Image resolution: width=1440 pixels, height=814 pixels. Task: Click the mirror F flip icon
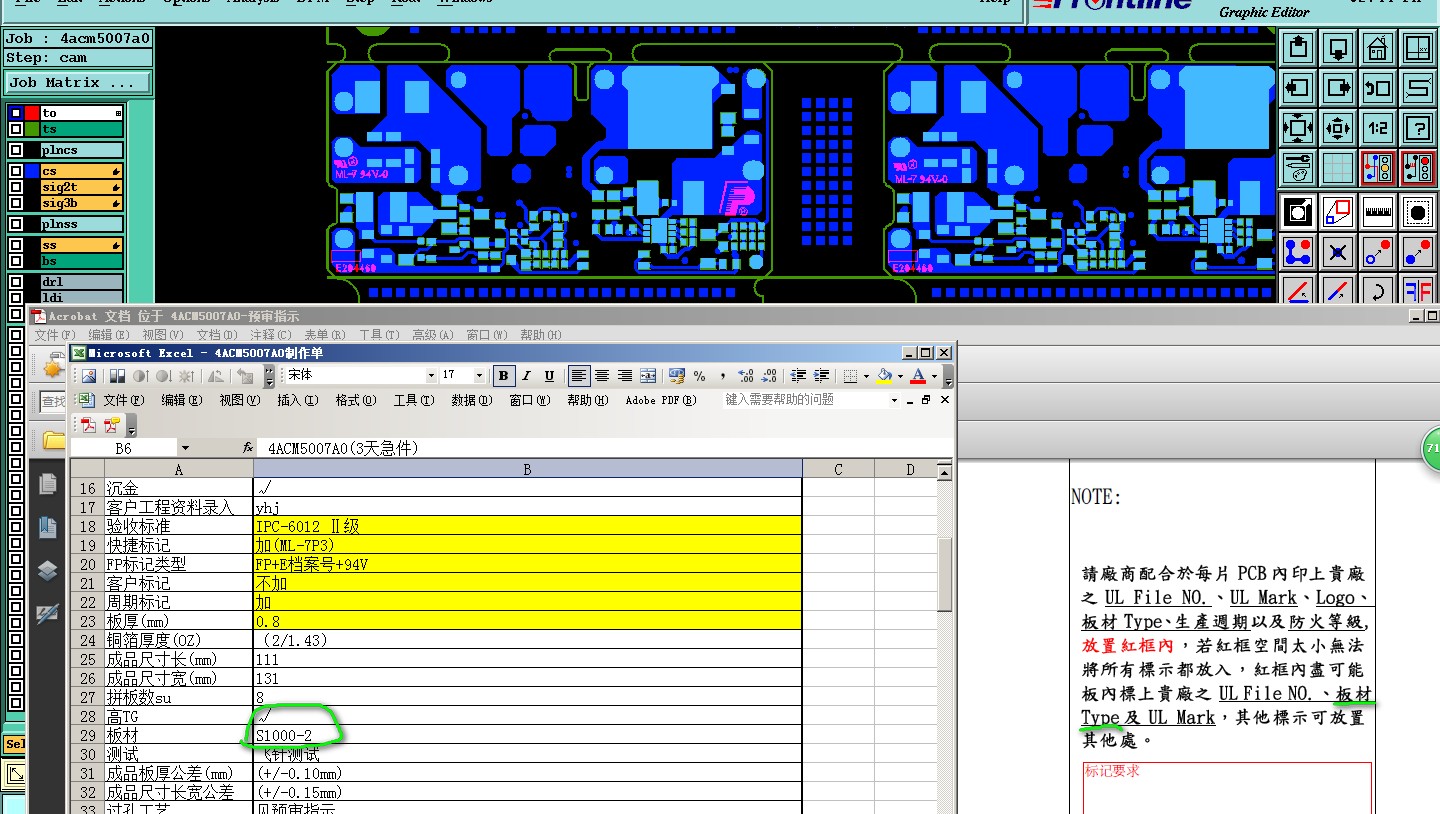point(1418,290)
